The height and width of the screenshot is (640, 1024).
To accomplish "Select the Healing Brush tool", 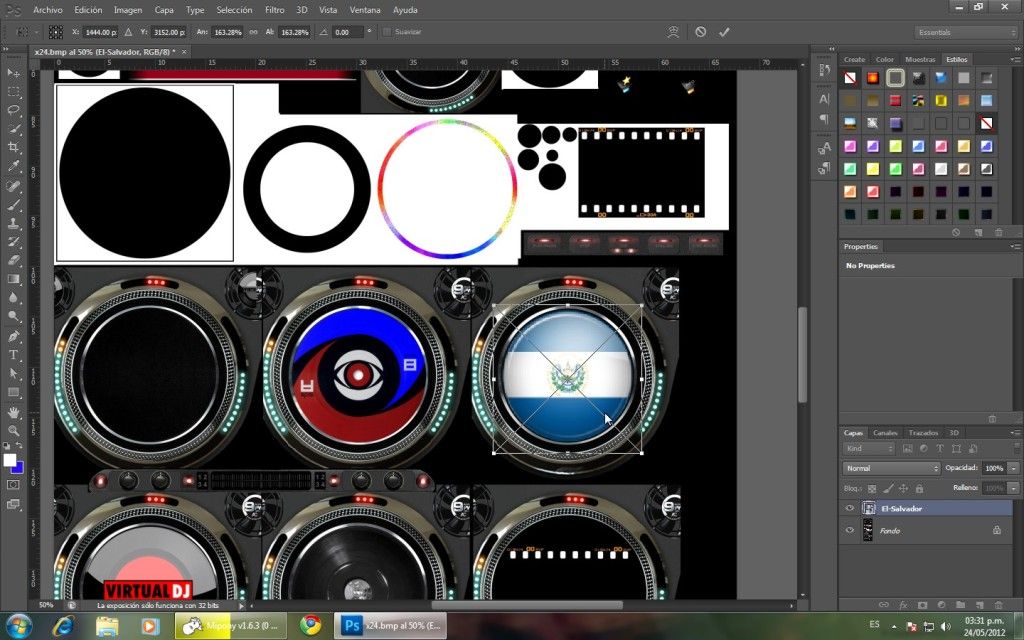I will click(x=13, y=186).
